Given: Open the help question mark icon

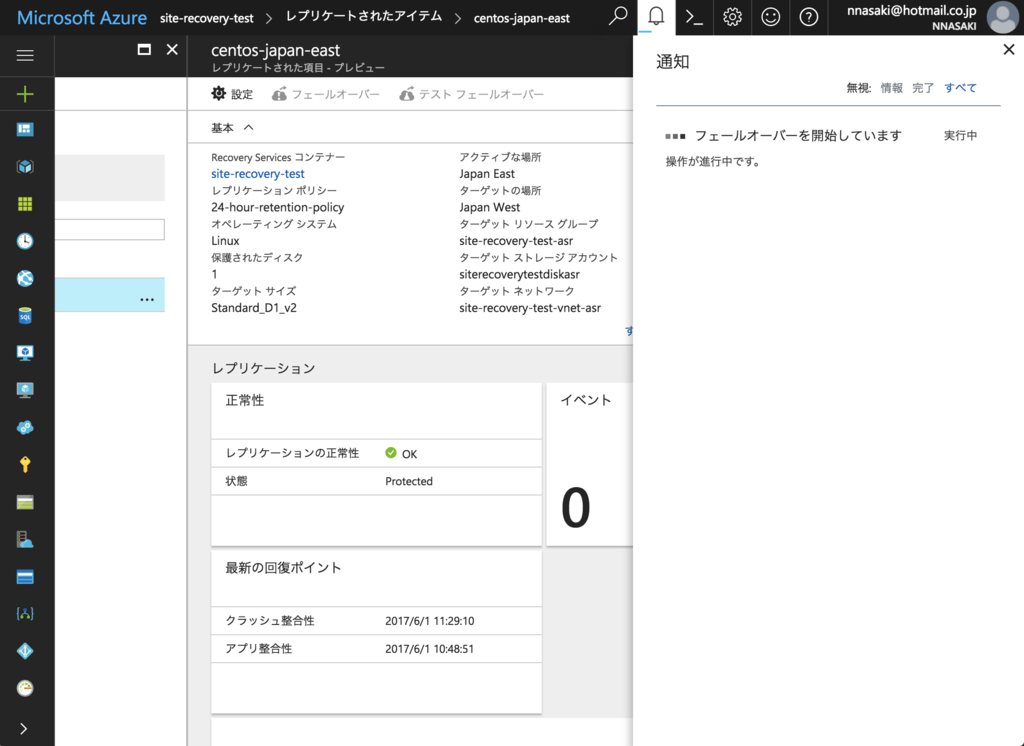Looking at the screenshot, I should pos(808,16).
